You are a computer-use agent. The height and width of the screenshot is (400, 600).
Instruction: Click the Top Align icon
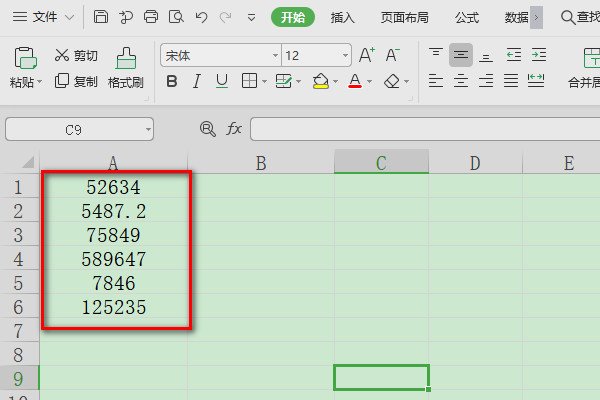436,54
